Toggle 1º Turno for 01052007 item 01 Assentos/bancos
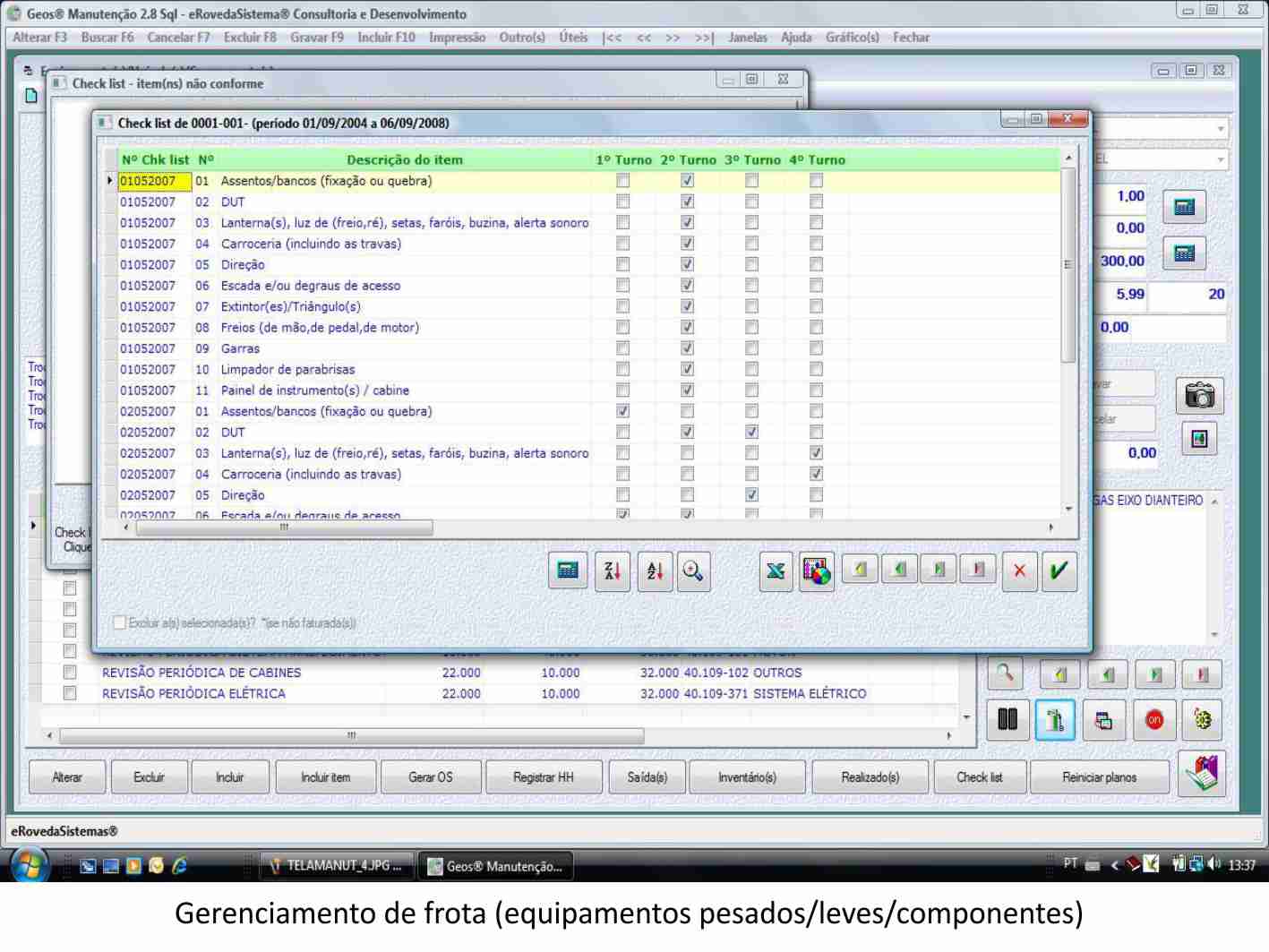This screenshot has width=1269, height=952. [623, 181]
